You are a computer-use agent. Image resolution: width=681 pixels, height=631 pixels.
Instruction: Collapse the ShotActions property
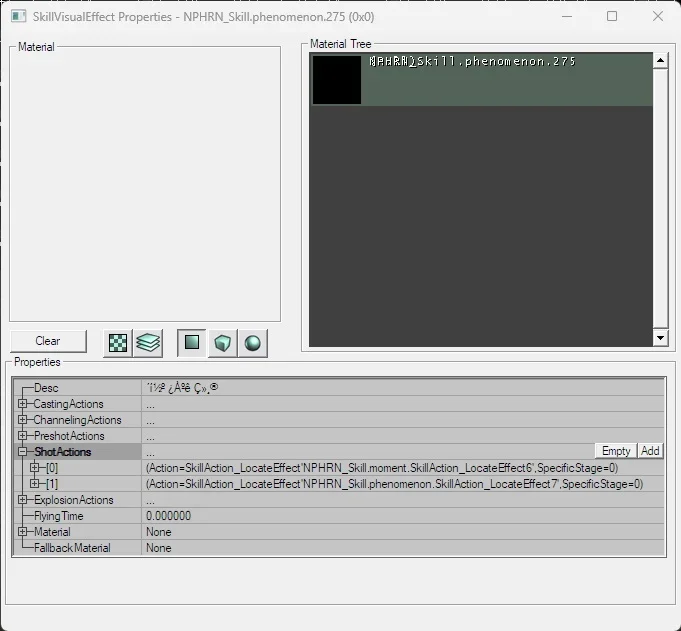coord(23,452)
